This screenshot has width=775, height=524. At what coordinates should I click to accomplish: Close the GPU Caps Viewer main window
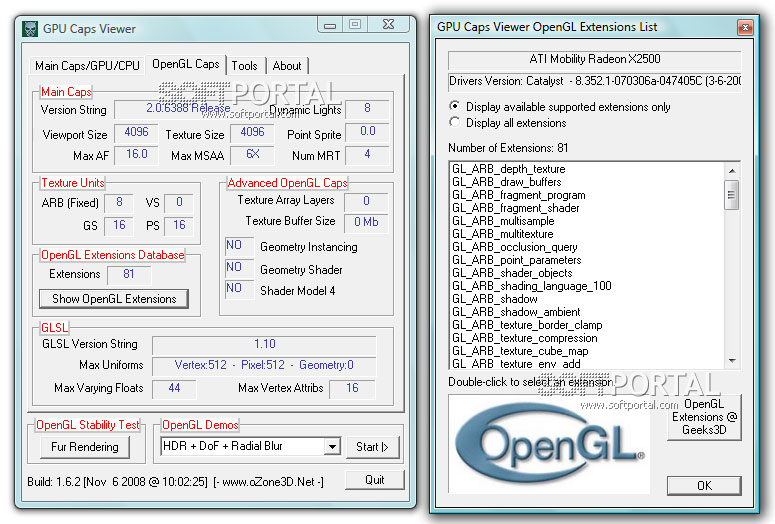(388, 25)
